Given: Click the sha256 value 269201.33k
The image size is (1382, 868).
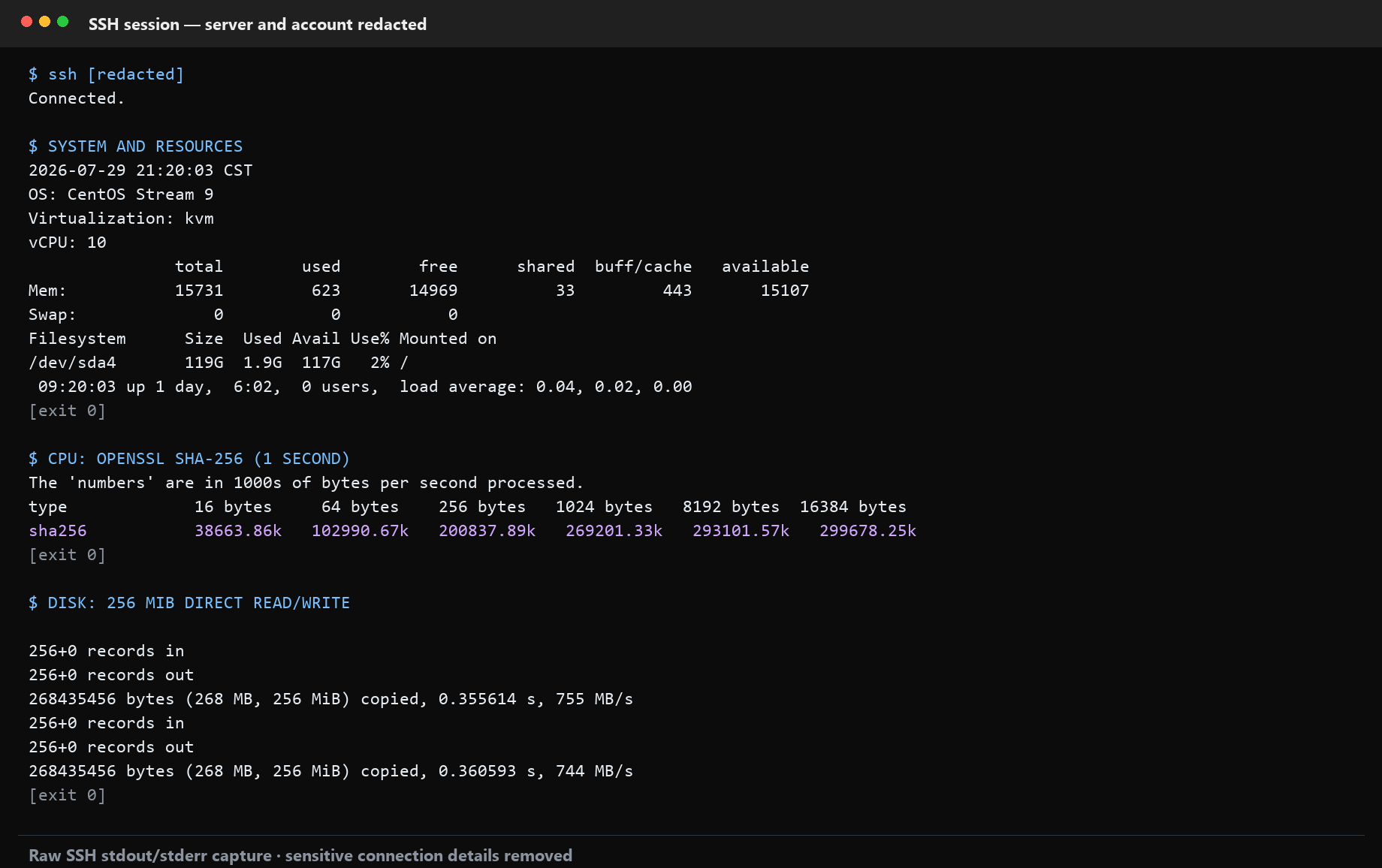Looking at the screenshot, I should [x=614, y=531].
